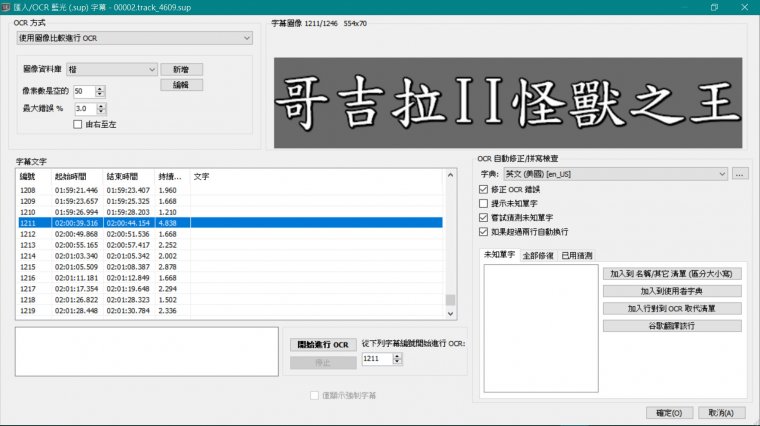Enable the 提示未知單字 checkbox
Image resolution: width=760 pixels, height=426 pixels.
click(x=483, y=204)
